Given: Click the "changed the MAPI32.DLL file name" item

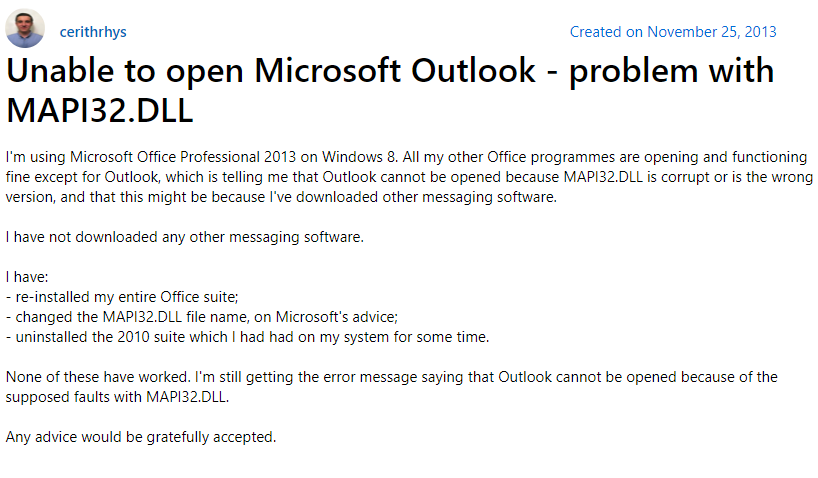Looking at the screenshot, I should coord(202,317).
